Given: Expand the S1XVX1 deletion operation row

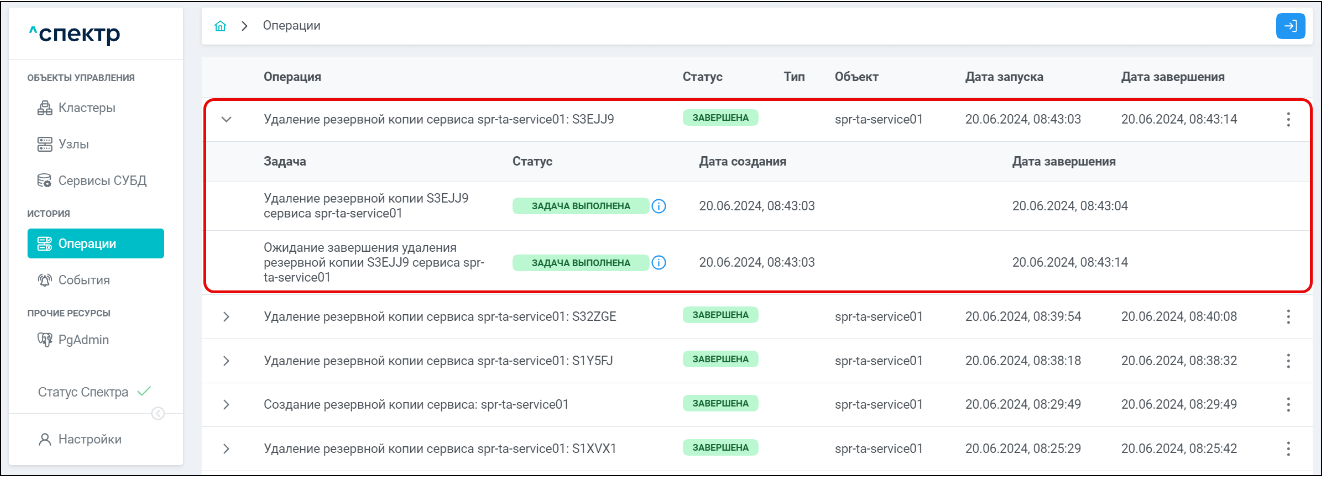Looking at the screenshot, I should click(226, 449).
